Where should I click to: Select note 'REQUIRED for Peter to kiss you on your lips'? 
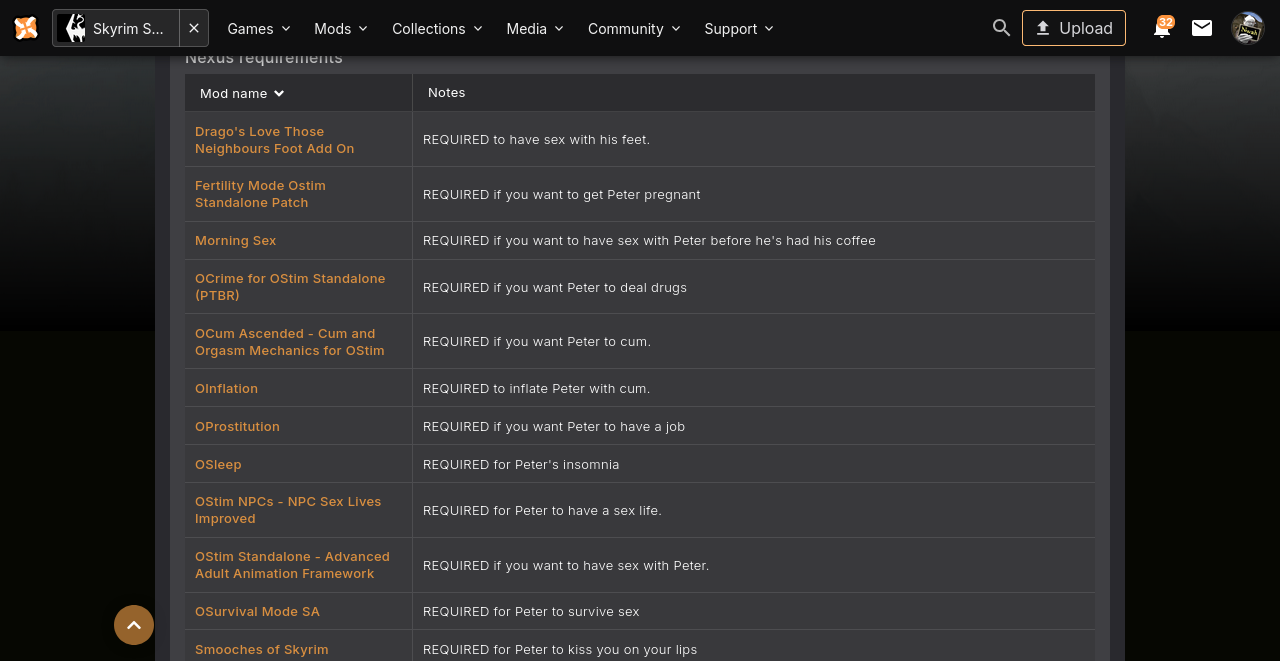(x=560, y=649)
